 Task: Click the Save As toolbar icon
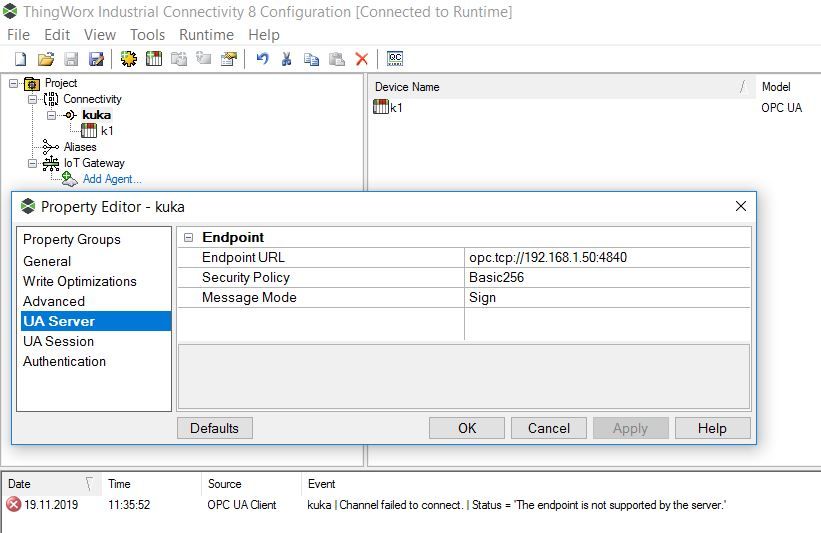tap(96, 59)
